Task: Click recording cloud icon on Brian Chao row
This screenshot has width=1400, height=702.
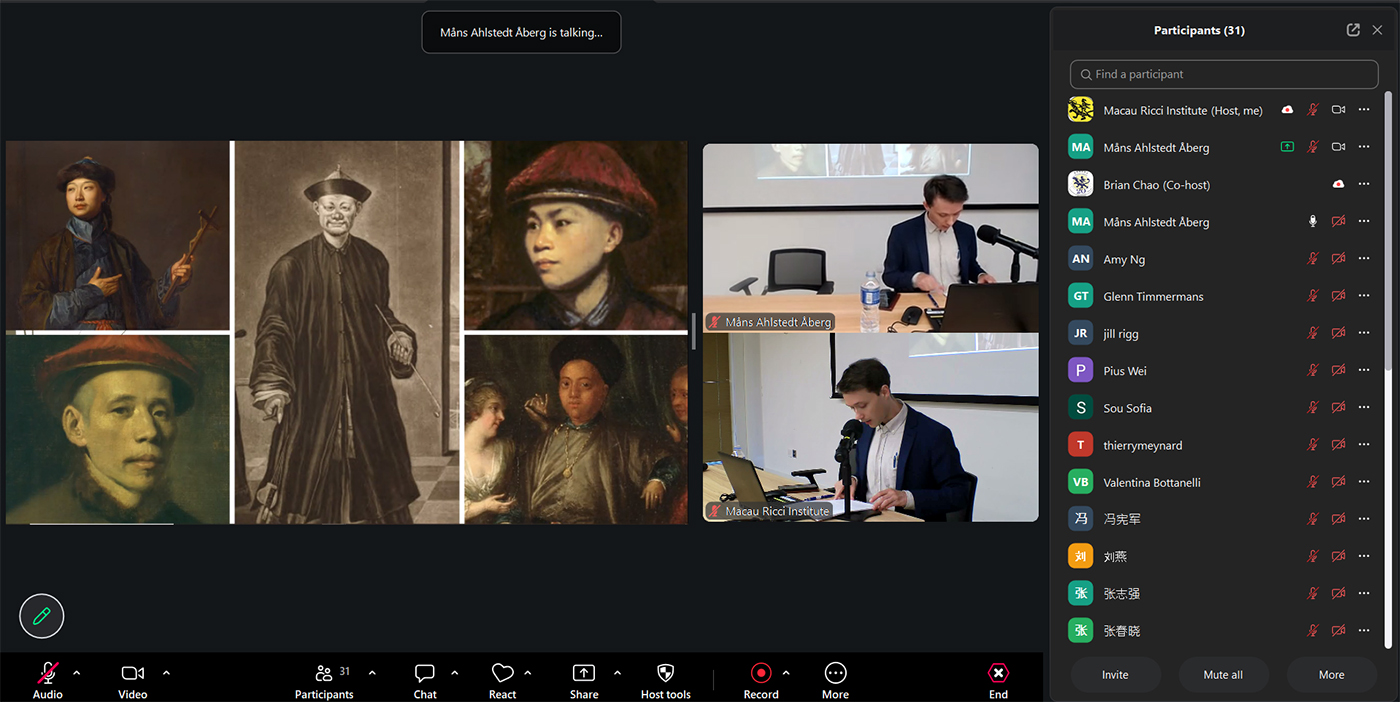Action: (1338, 184)
